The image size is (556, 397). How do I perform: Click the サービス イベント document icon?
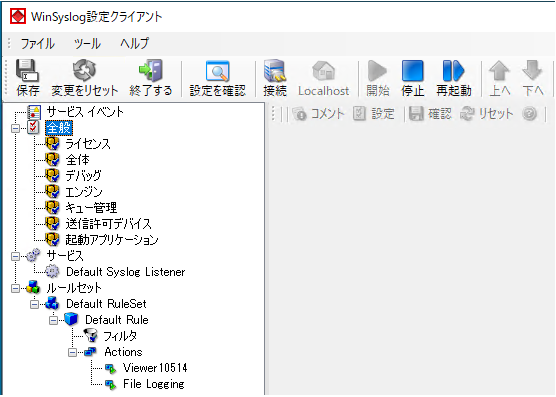click(34, 112)
